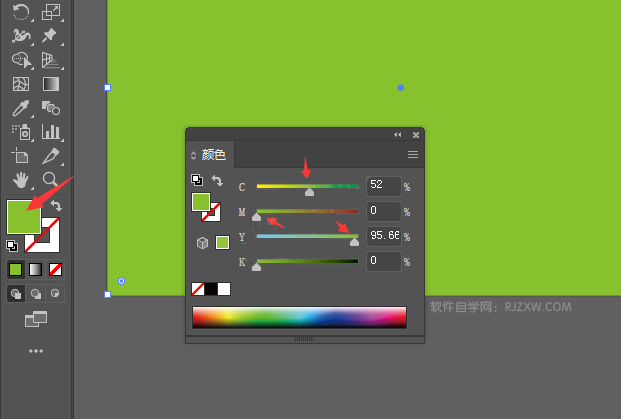
Task: Pick a color from the spectrum bar
Action: [299, 317]
